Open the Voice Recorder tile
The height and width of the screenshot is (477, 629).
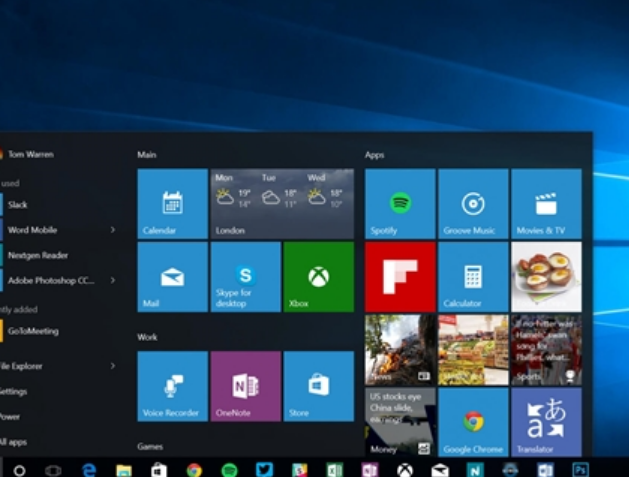pos(172,386)
